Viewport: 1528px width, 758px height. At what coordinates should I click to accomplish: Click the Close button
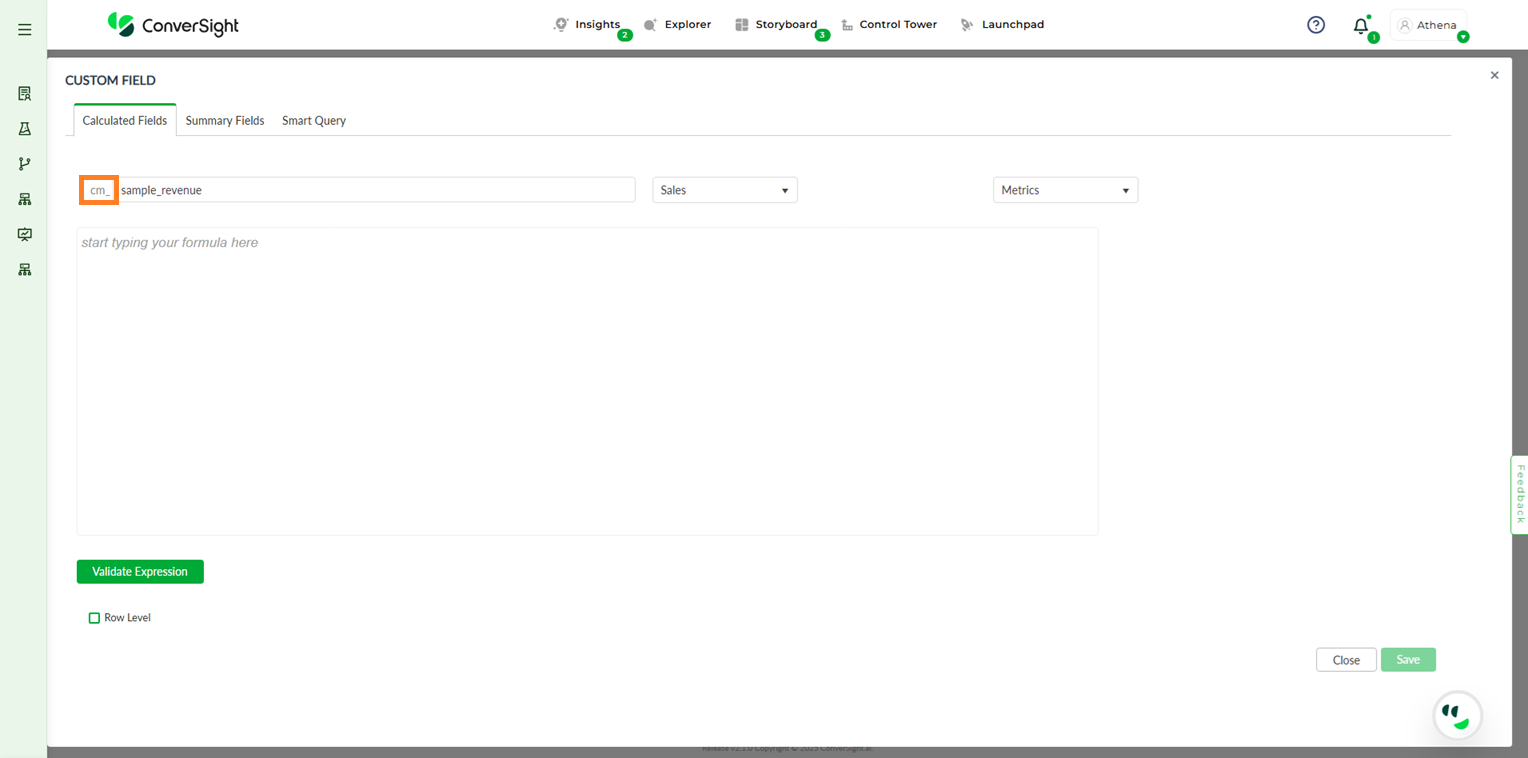(x=1346, y=660)
